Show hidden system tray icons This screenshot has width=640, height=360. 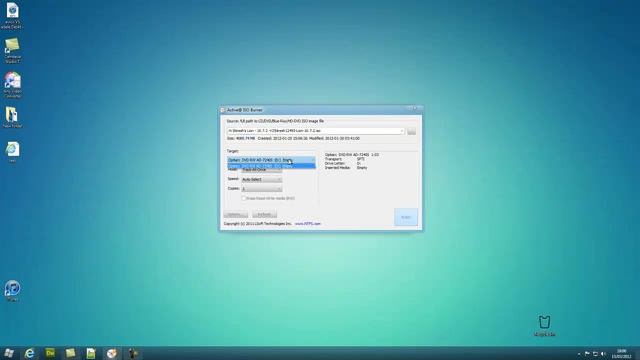coord(579,354)
